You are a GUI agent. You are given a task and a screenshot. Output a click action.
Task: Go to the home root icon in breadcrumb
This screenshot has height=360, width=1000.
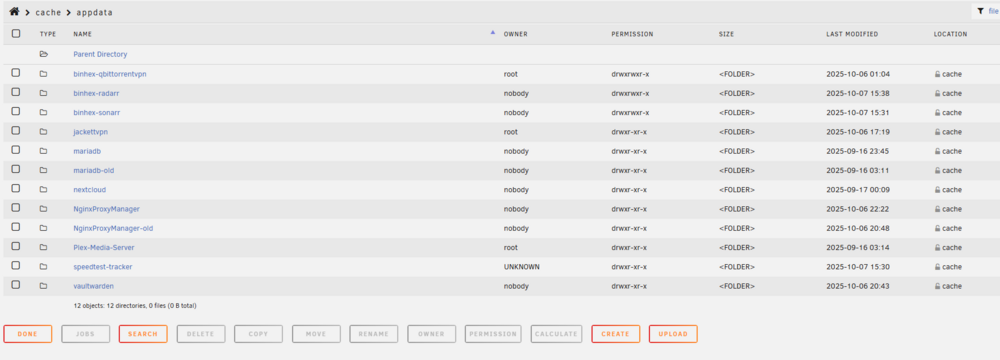tap(14, 11)
